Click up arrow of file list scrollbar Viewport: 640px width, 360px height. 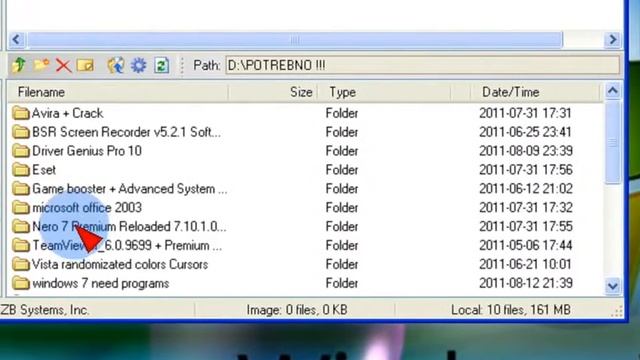click(613, 91)
